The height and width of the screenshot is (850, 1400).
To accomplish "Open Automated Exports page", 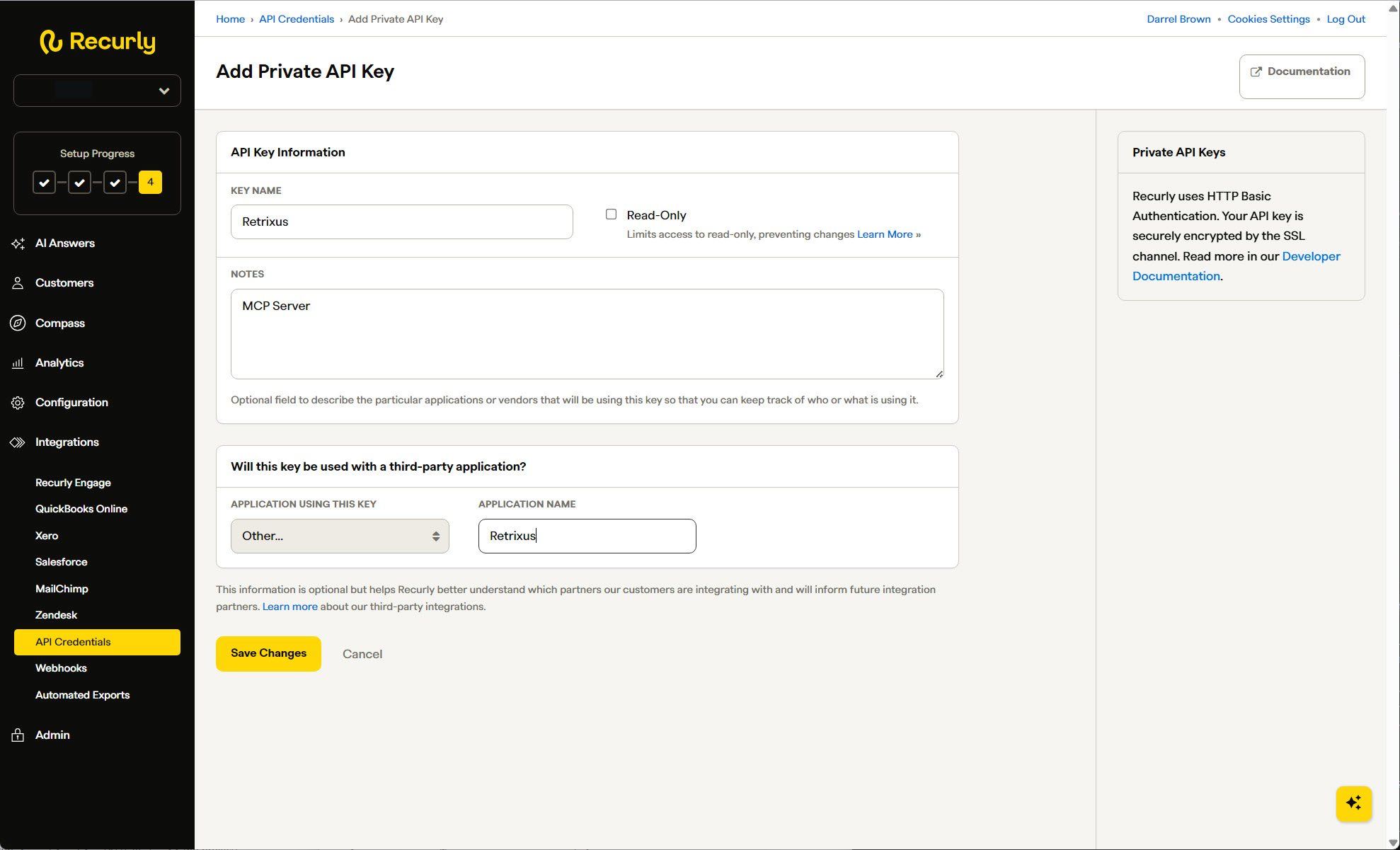I will 82,695.
